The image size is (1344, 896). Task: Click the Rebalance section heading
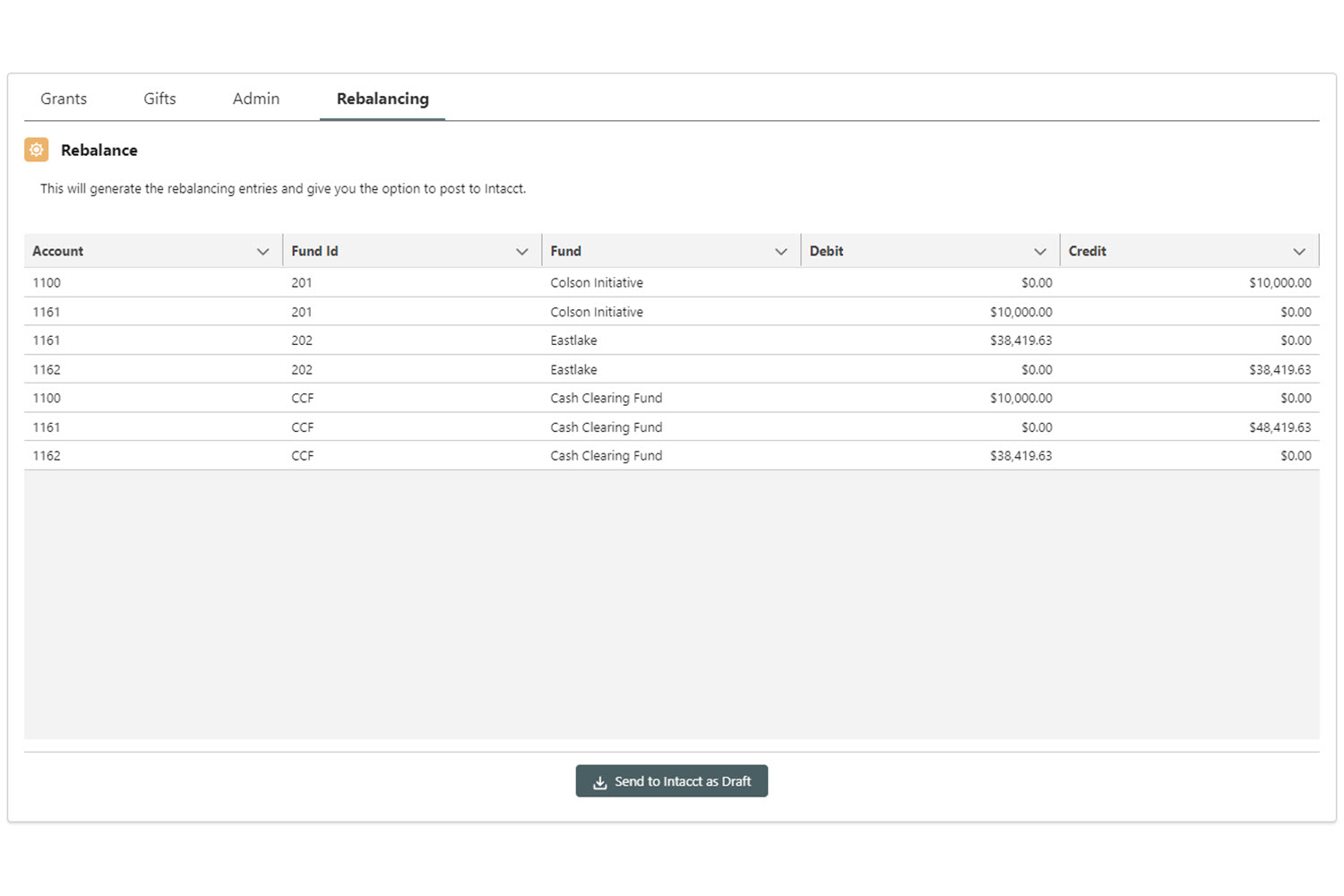[99, 151]
